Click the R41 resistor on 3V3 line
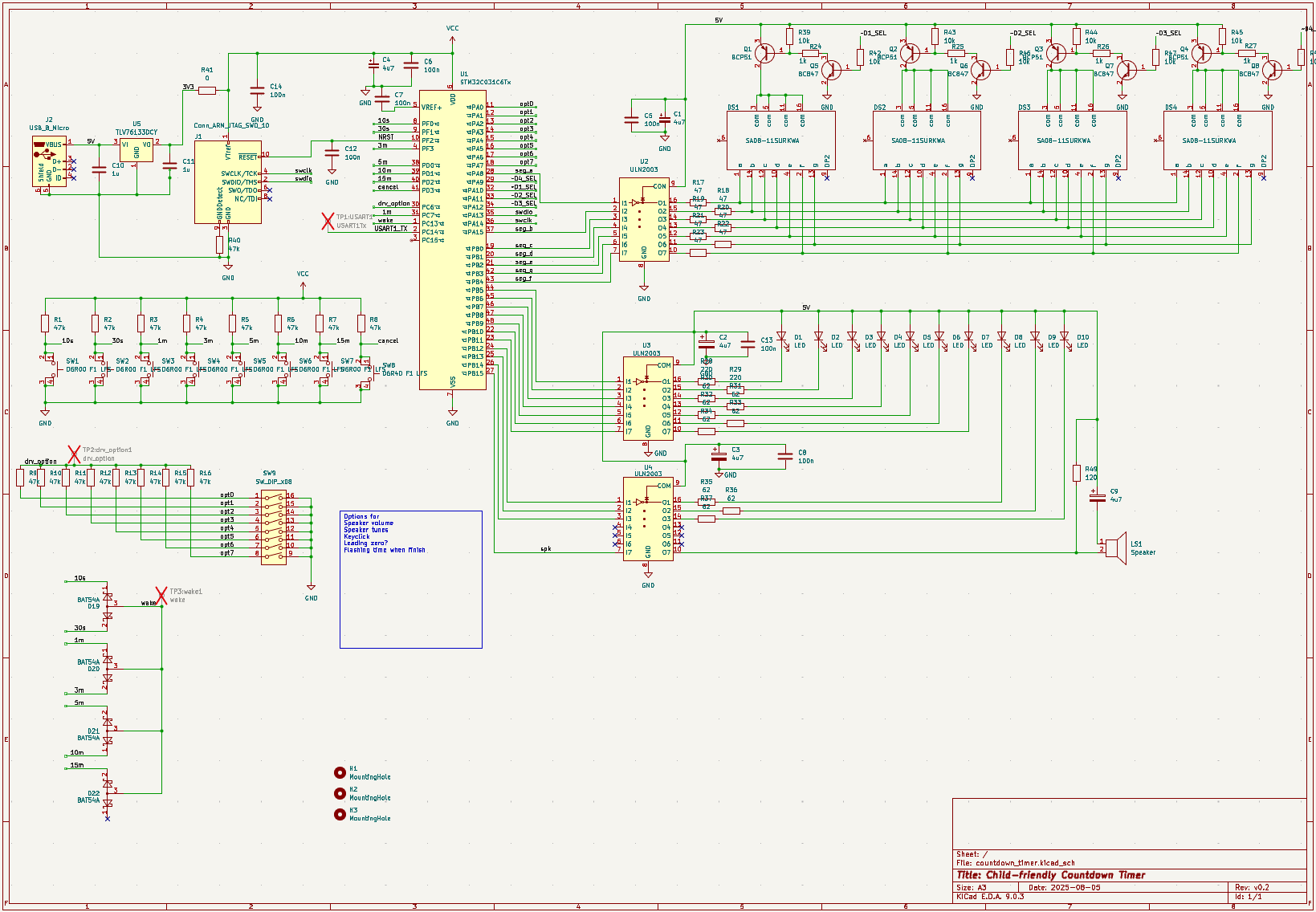This screenshot has width=1316, height=912. [207, 91]
